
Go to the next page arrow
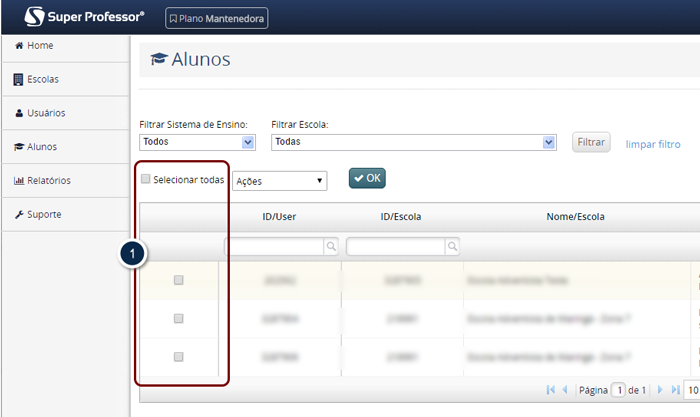point(658,389)
